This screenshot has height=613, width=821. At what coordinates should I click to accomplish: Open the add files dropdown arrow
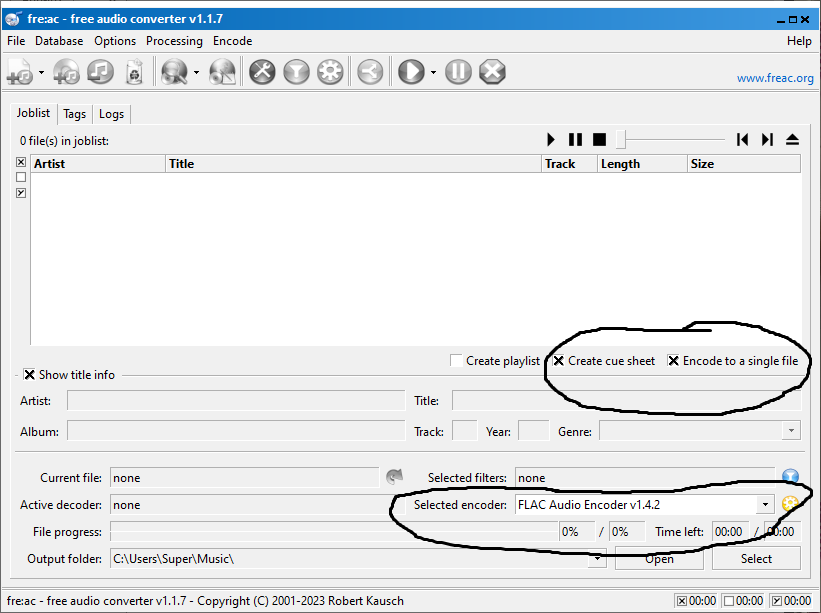tap(41, 72)
